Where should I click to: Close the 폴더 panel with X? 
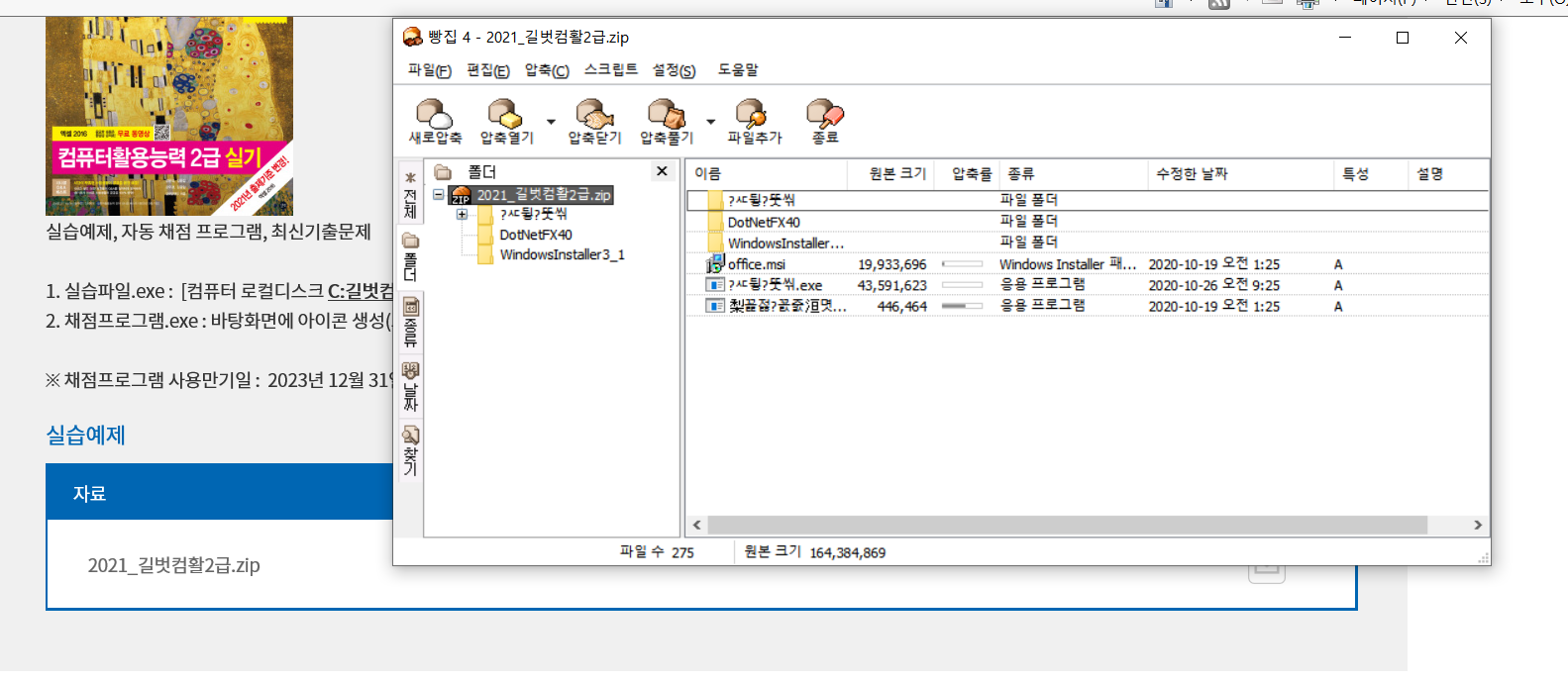662,172
